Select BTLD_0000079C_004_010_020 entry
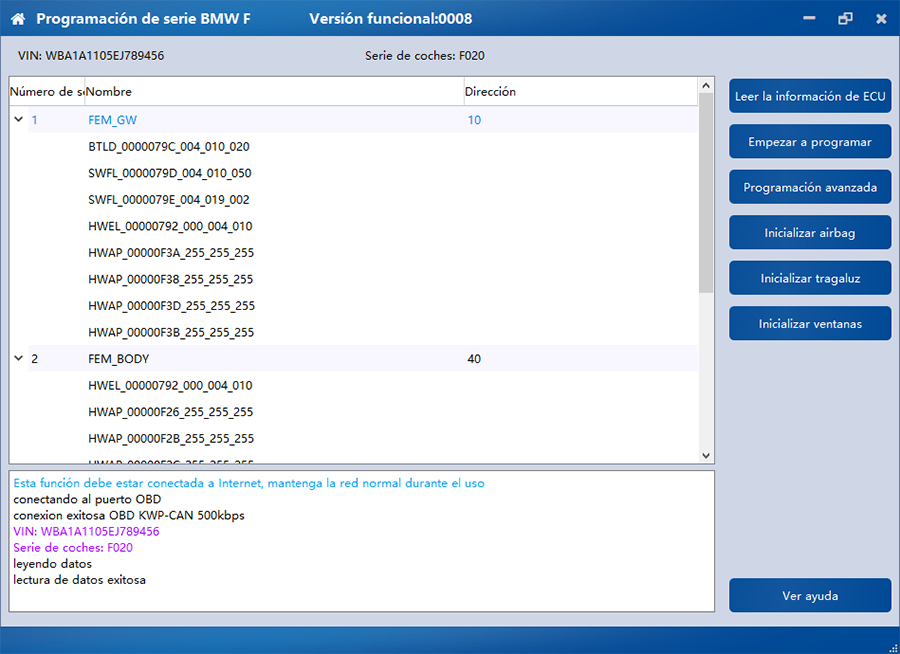The image size is (900, 654). (x=169, y=147)
